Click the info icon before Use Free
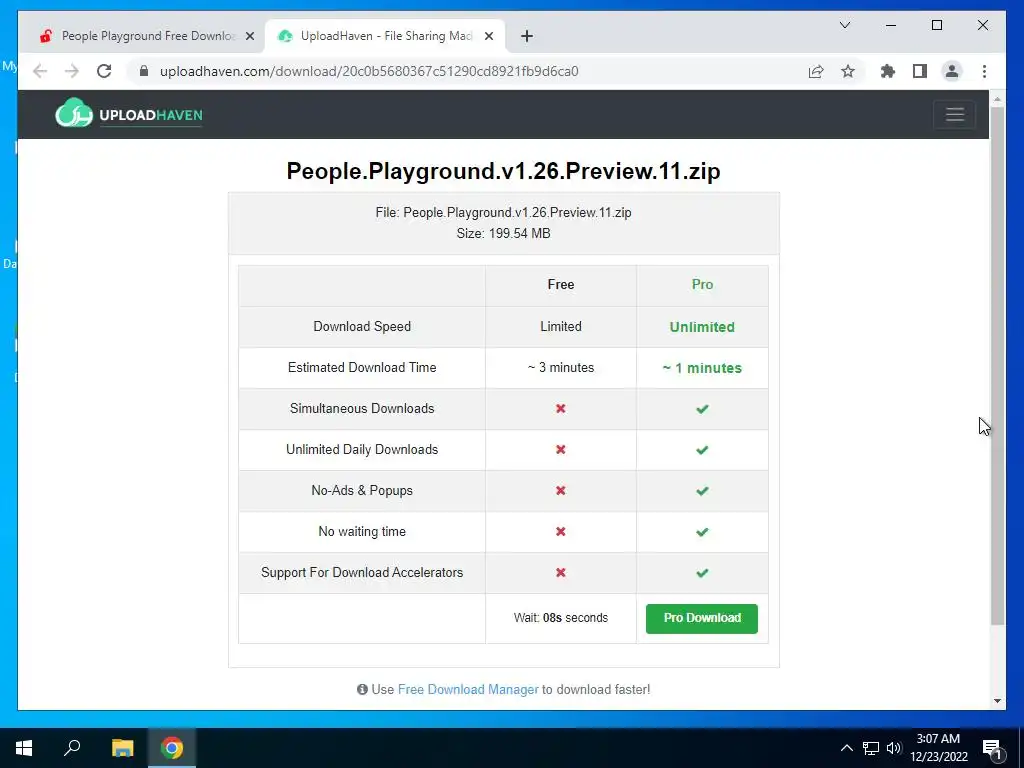The height and width of the screenshot is (768, 1024). 362,689
